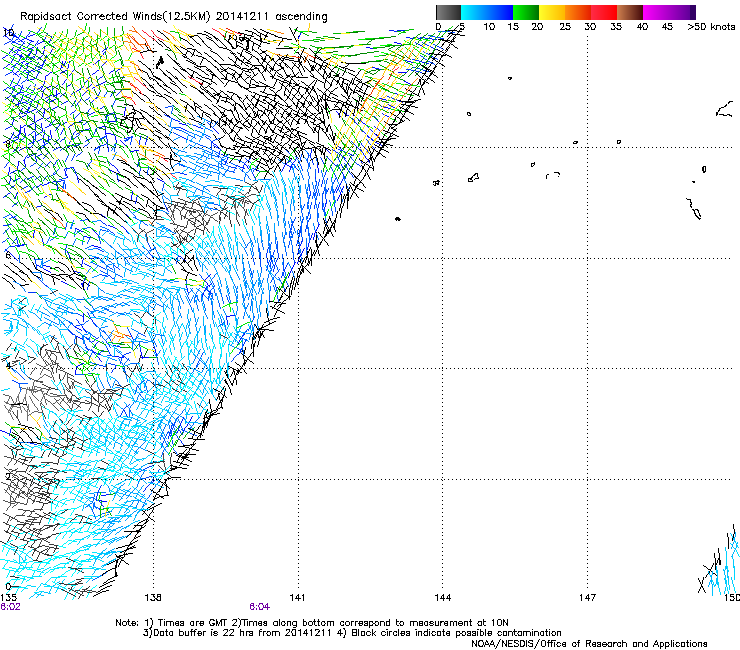740x650 pixels.
Task: Click the '35' legend scale label
Action: [616, 27]
